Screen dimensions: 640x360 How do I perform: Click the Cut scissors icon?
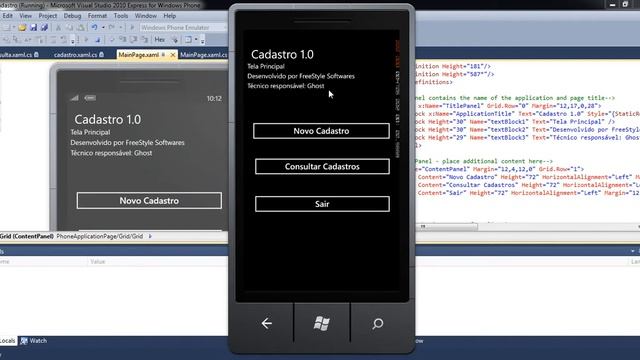pyautogui.click(x=58, y=27)
